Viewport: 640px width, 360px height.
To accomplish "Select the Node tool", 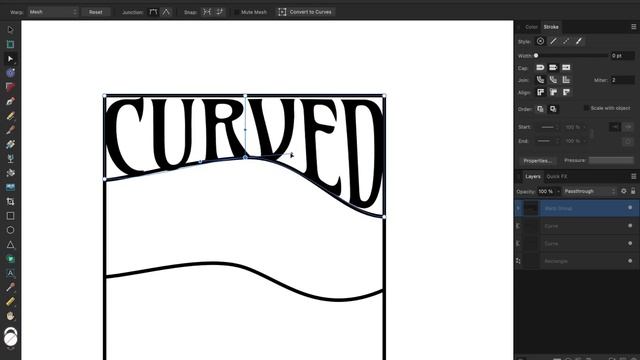I will tap(10, 59).
